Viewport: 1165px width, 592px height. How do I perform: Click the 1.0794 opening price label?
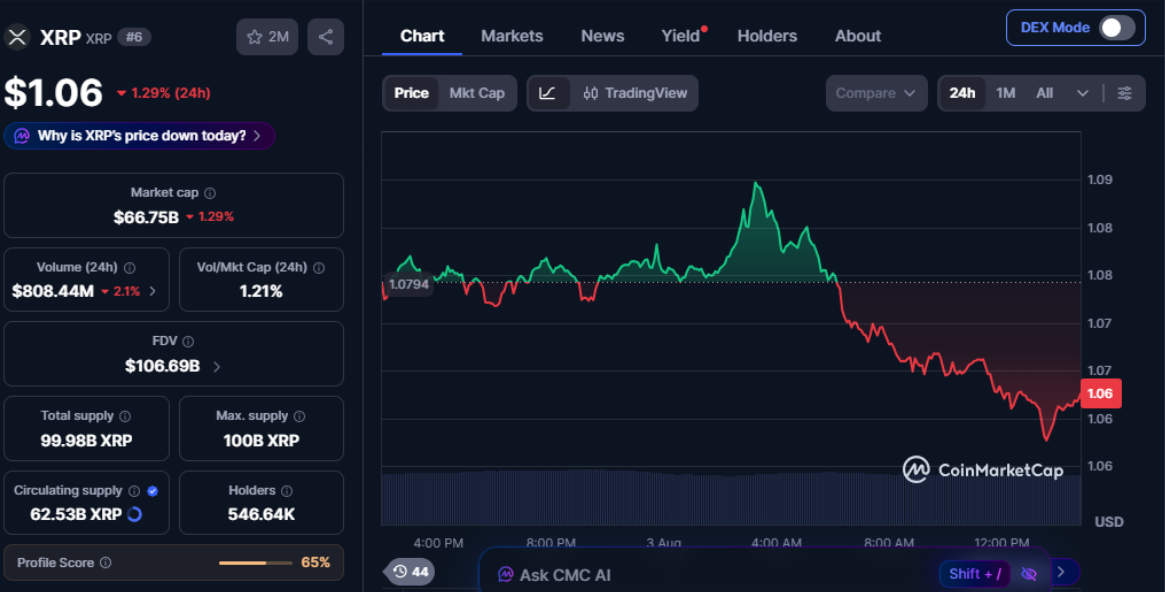tap(409, 284)
